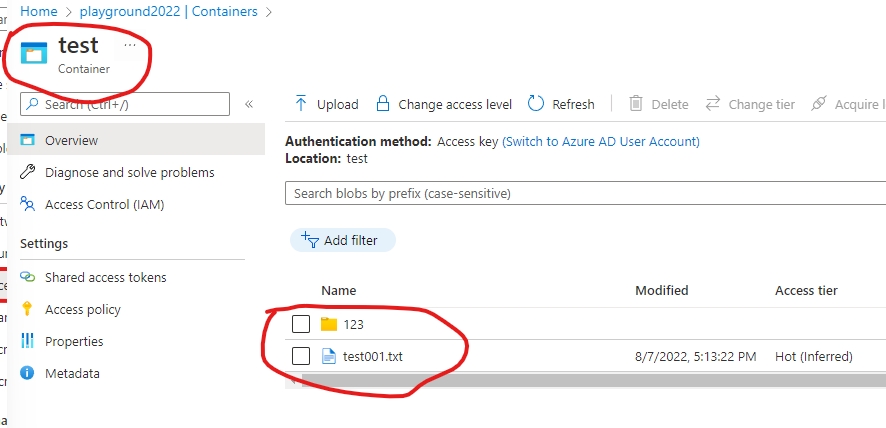The image size is (886, 428).
Task: Click the Overview menu icon
Action: coord(28,140)
